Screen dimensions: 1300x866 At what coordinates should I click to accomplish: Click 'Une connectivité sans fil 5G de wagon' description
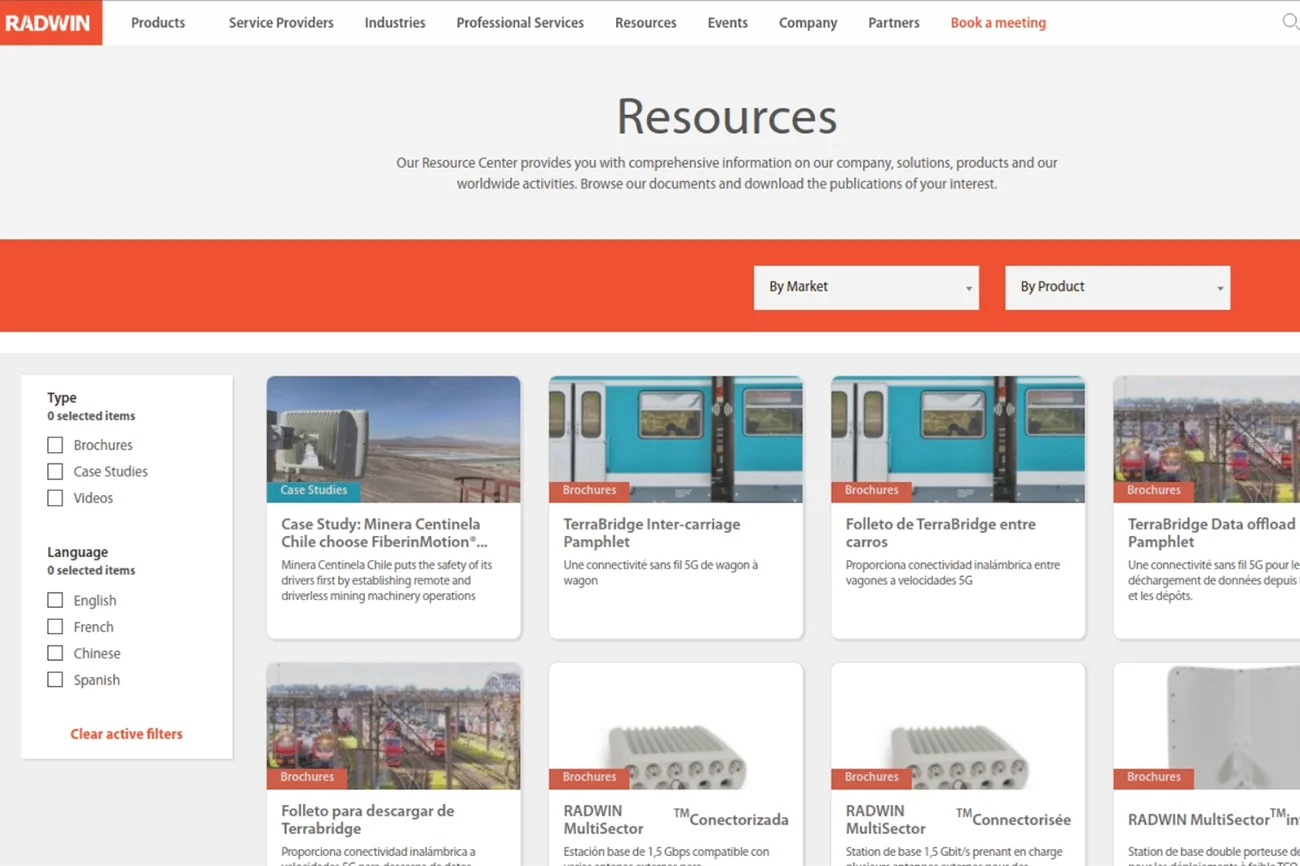point(661,573)
